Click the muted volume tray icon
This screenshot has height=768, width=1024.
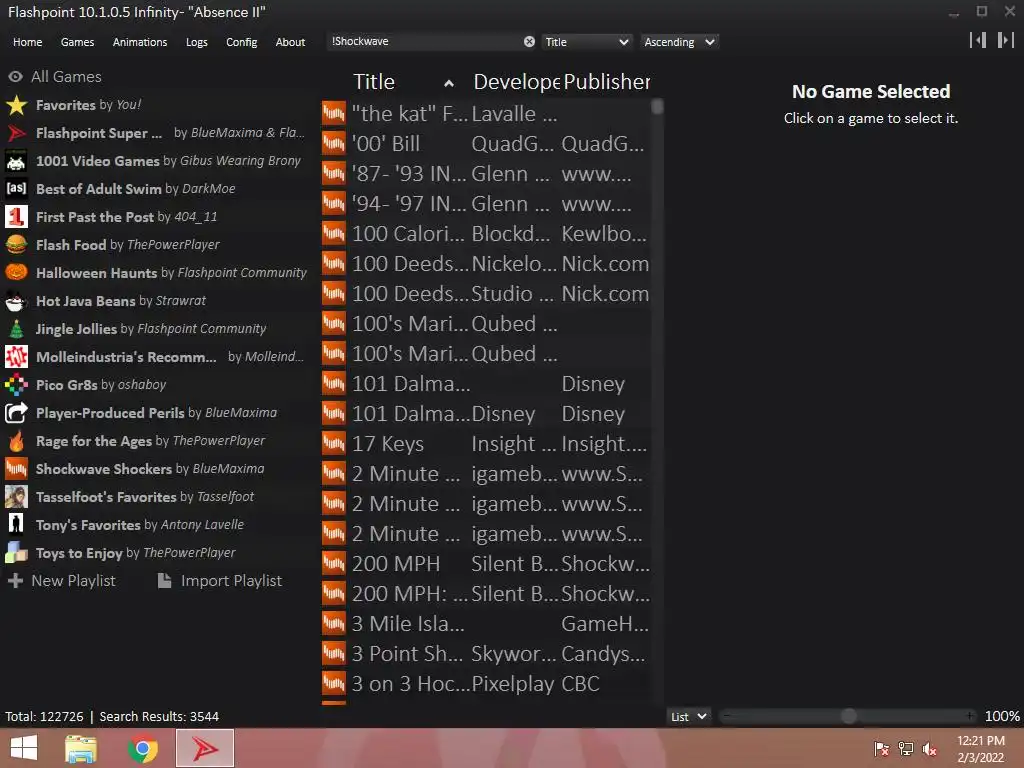tap(929, 749)
